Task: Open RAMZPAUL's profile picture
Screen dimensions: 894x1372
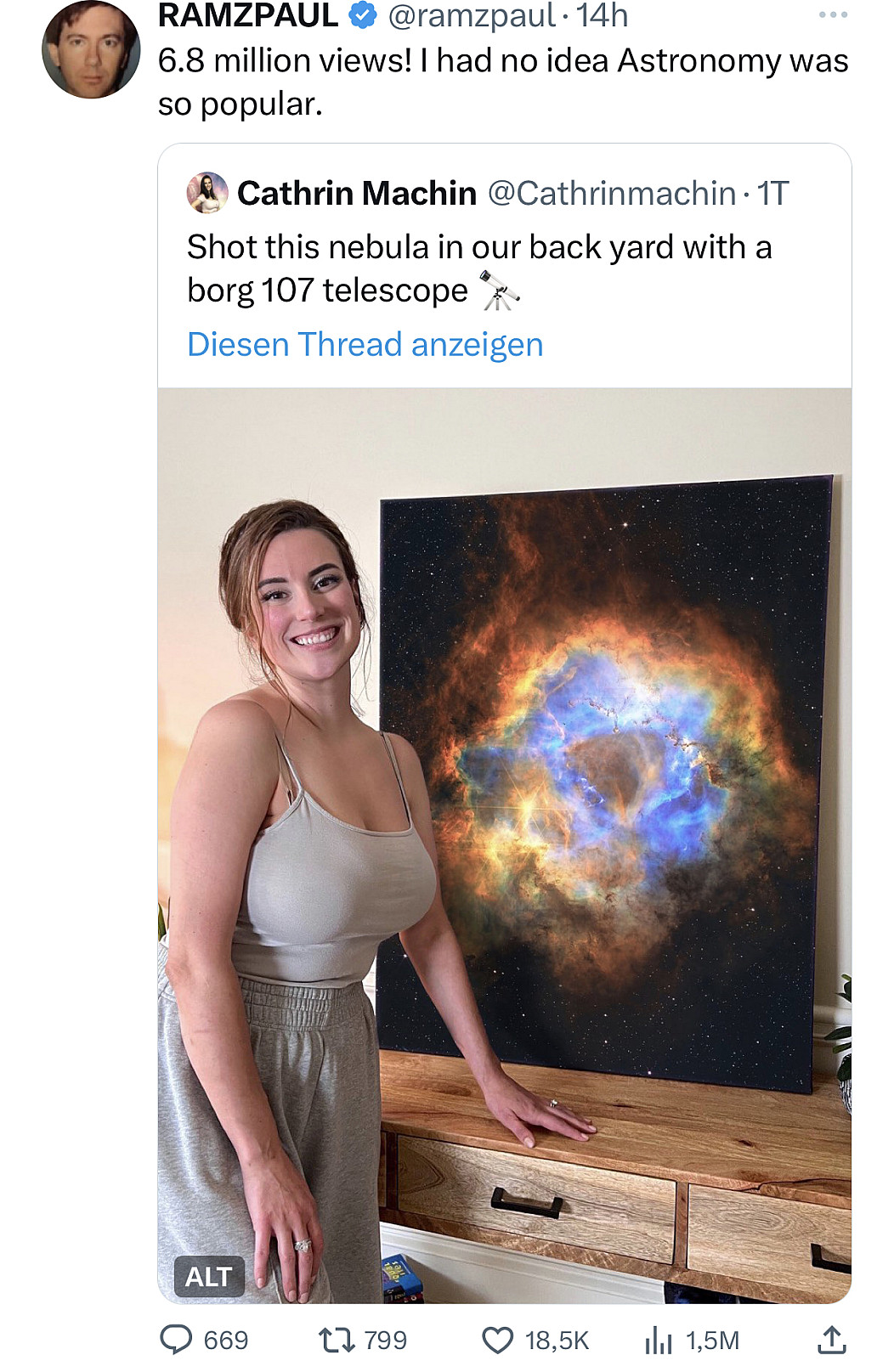Action: [x=91, y=49]
